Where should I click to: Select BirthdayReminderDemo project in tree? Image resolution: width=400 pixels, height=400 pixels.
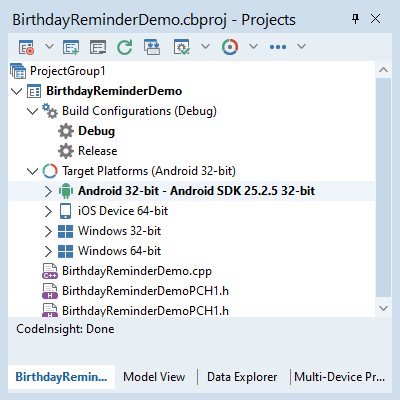(x=114, y=91)
